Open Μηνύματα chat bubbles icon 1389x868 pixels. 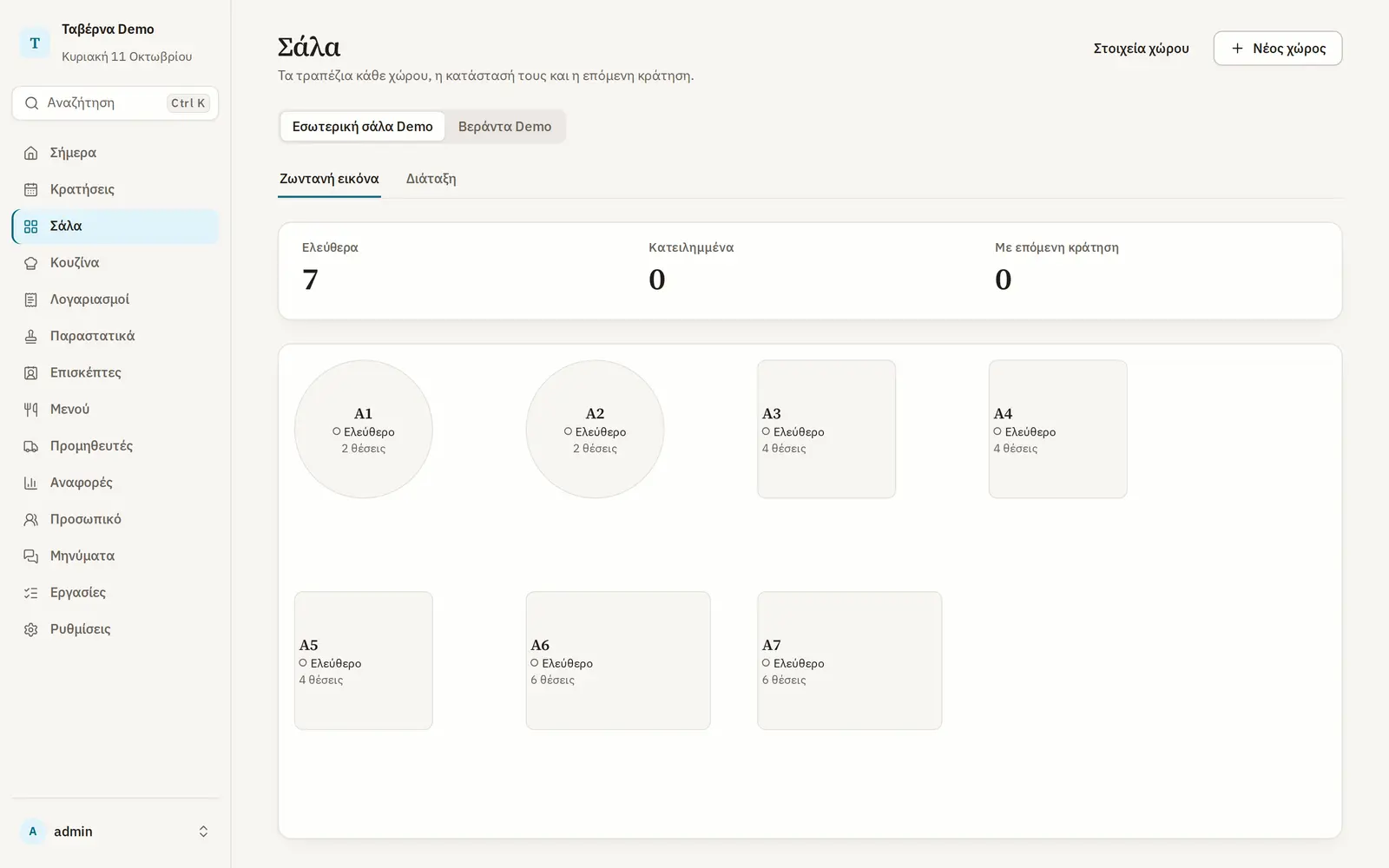pyautogui.click(x=31, y=556)
